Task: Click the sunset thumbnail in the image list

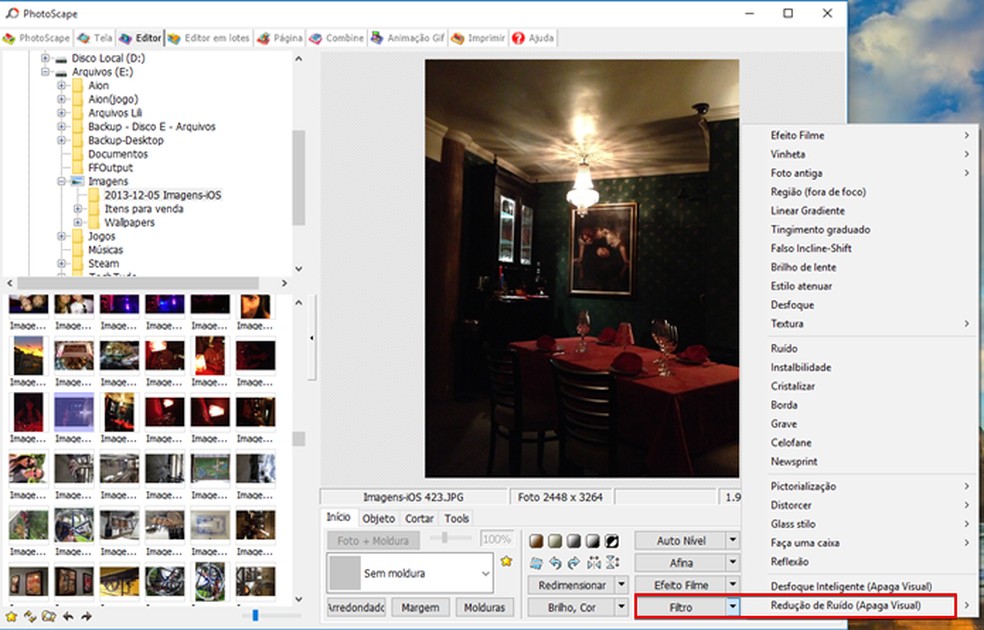Action: (x=28, y=355)
